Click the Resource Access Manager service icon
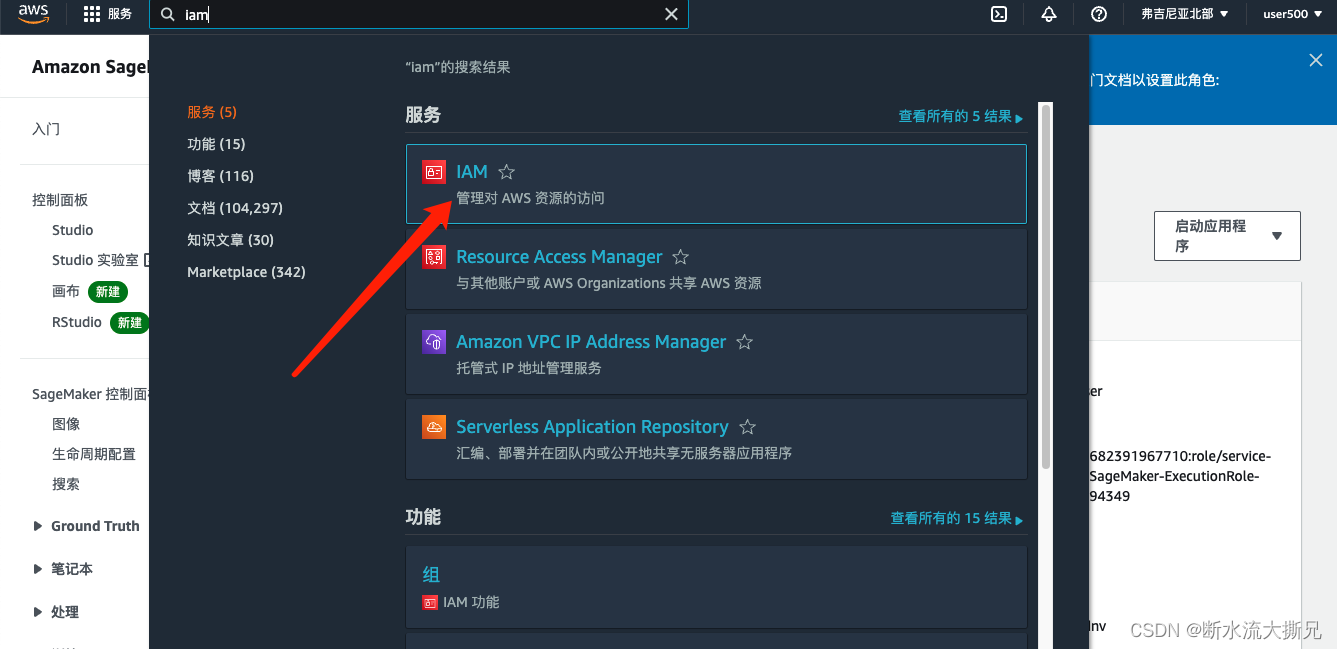Viewport: 1337px width, 649px height. tap(434, 257)
